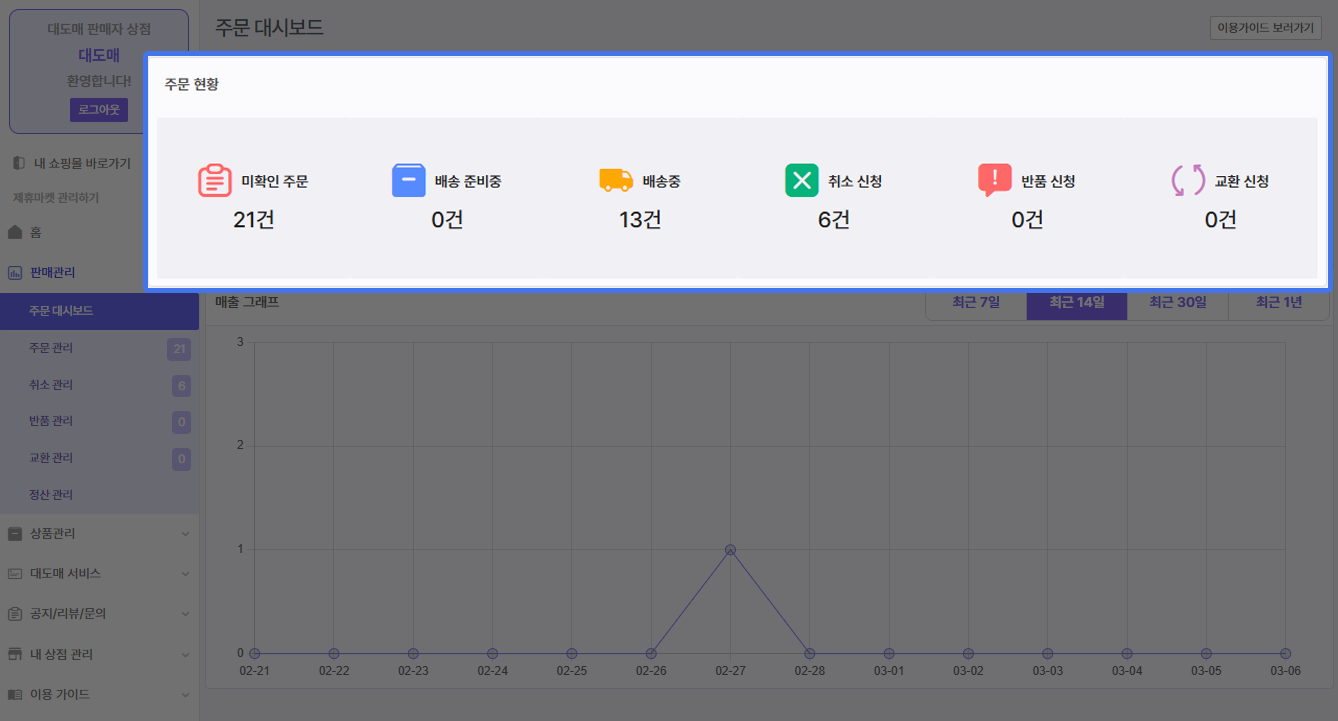Expand the 내 상점 관리 section

[99, 654]
